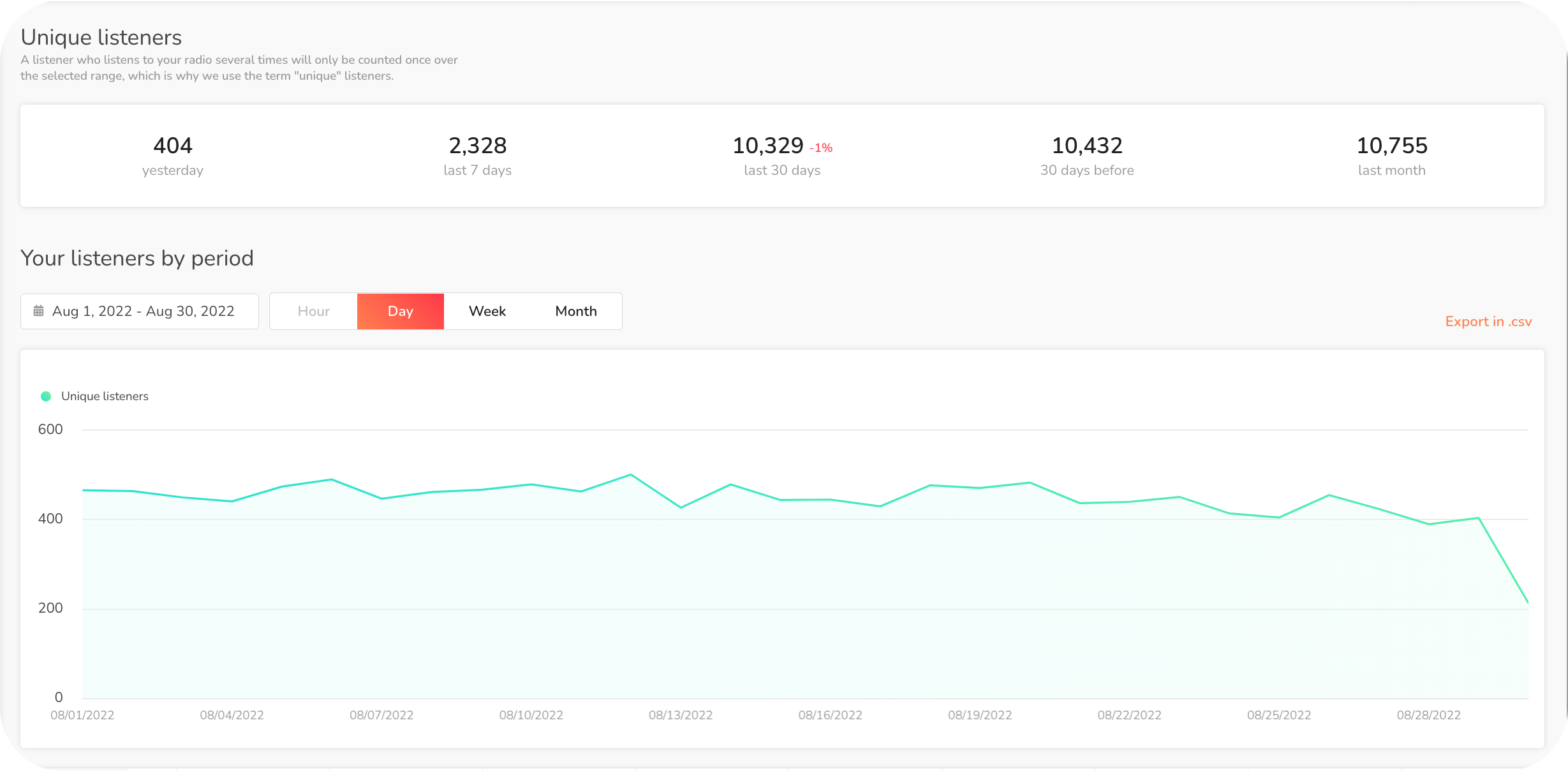Click the calendar icon in date range field
Screen dimensions: 1568x771
(39, 311)
